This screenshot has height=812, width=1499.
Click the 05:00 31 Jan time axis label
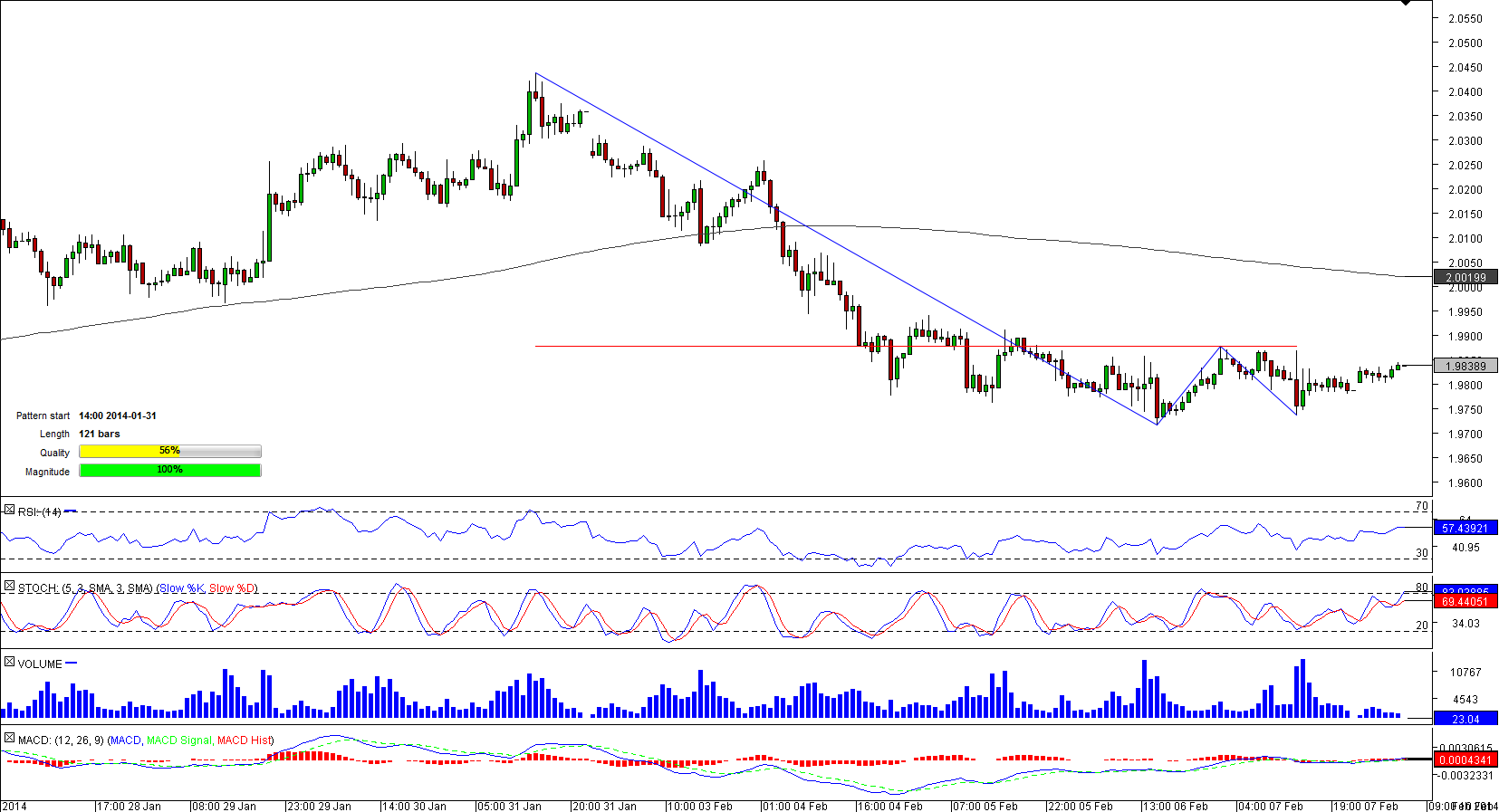[x=508, y=806]
